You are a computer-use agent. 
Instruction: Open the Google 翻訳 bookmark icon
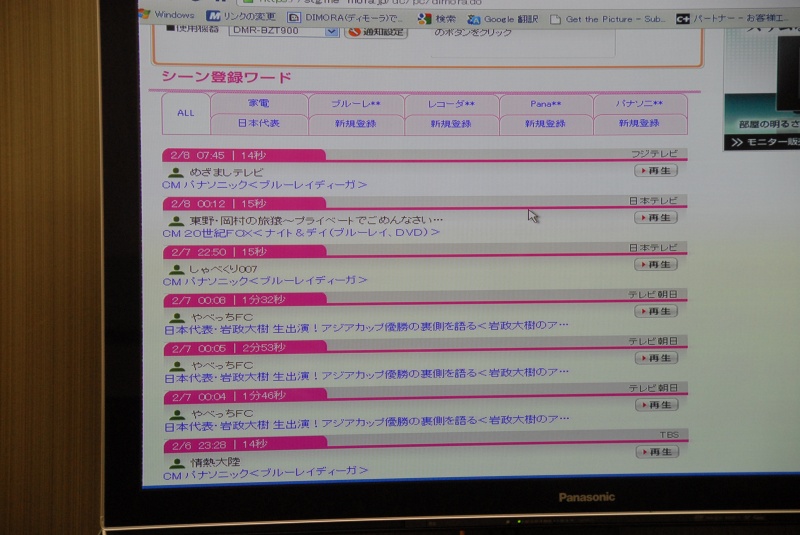[x=474, y=18]
